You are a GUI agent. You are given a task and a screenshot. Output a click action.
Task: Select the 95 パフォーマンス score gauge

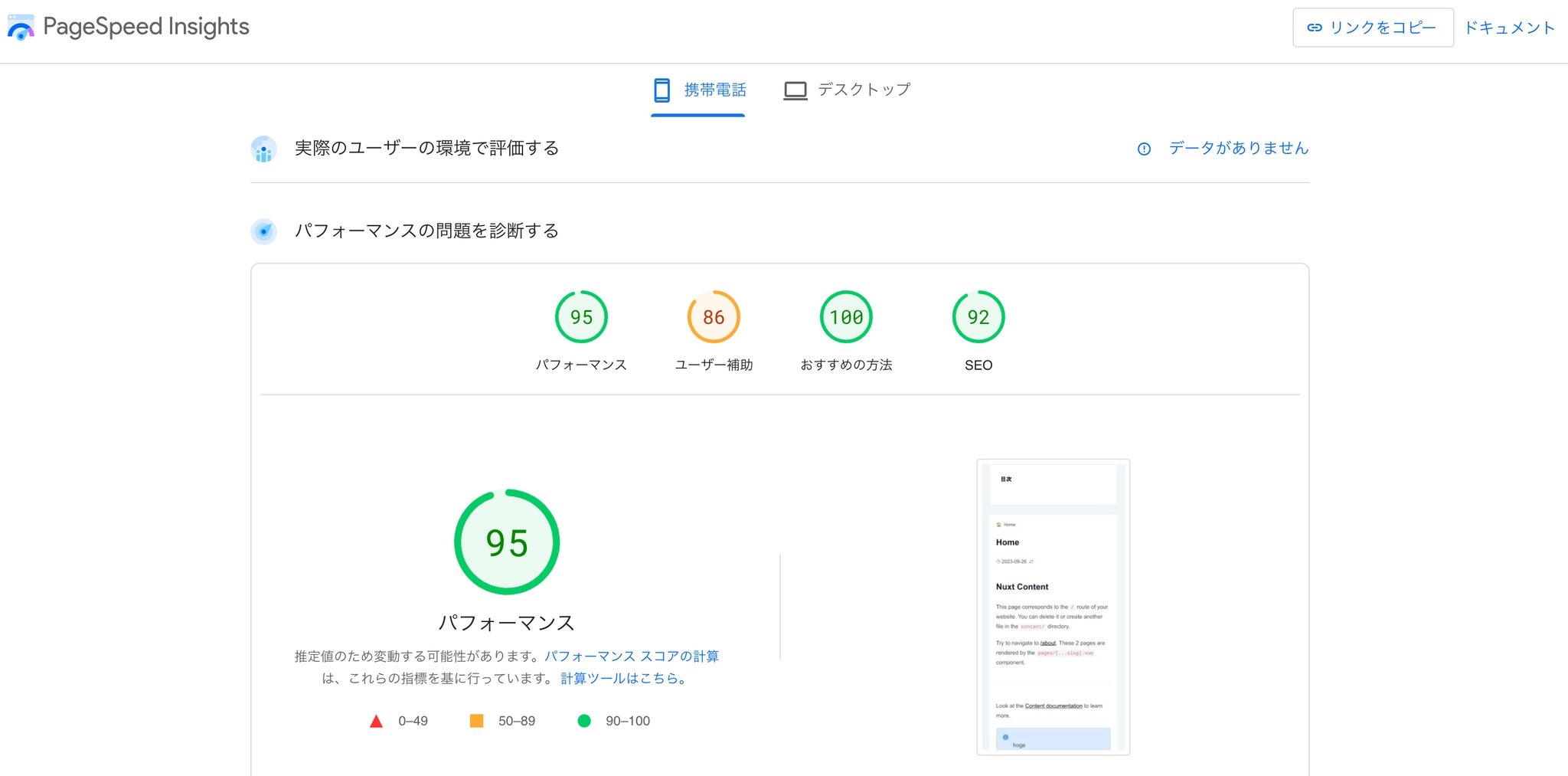coord(581,317)
